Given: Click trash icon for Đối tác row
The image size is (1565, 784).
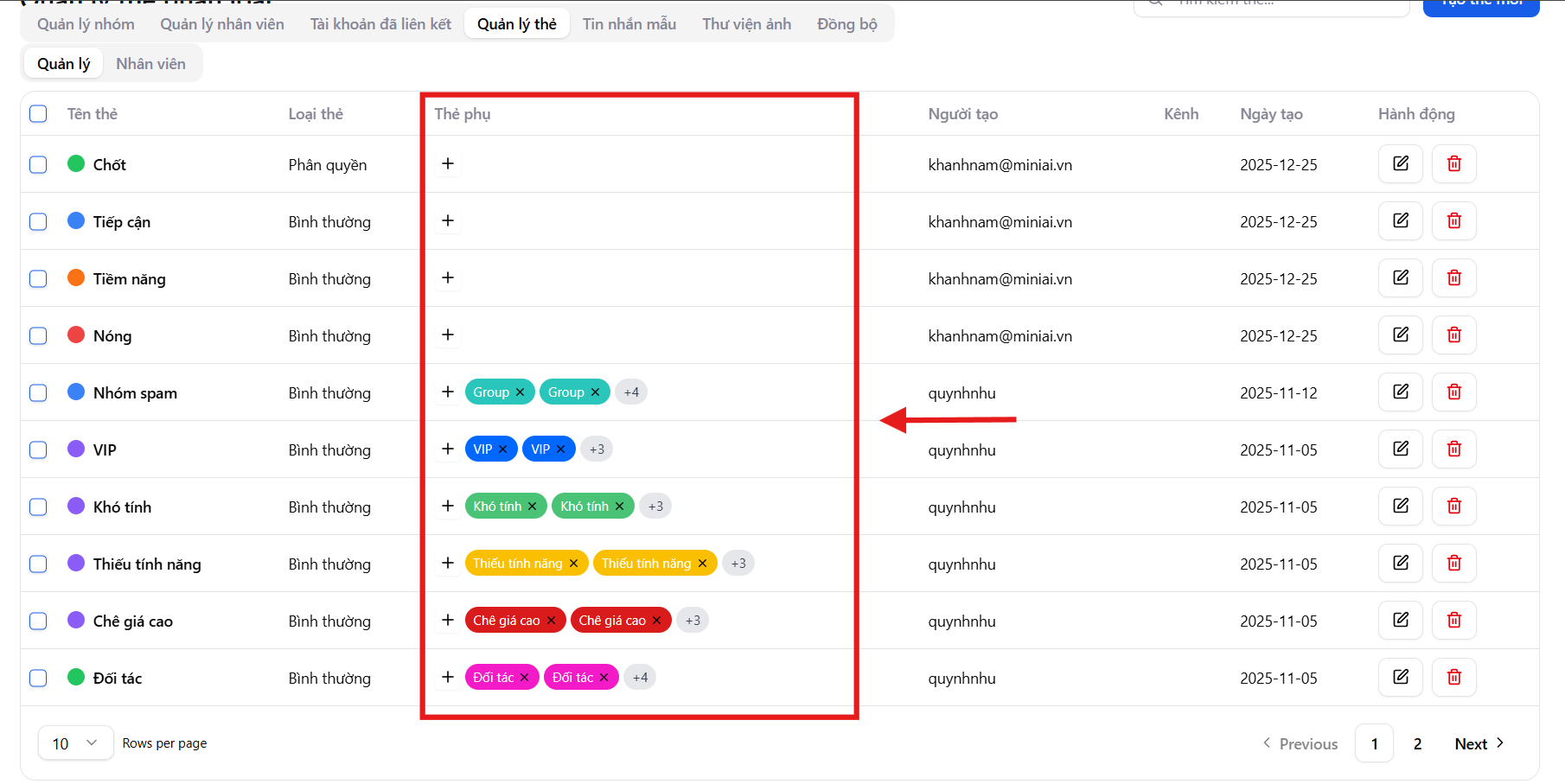Looking at the screenshot, I should [x=1453, y=677].
